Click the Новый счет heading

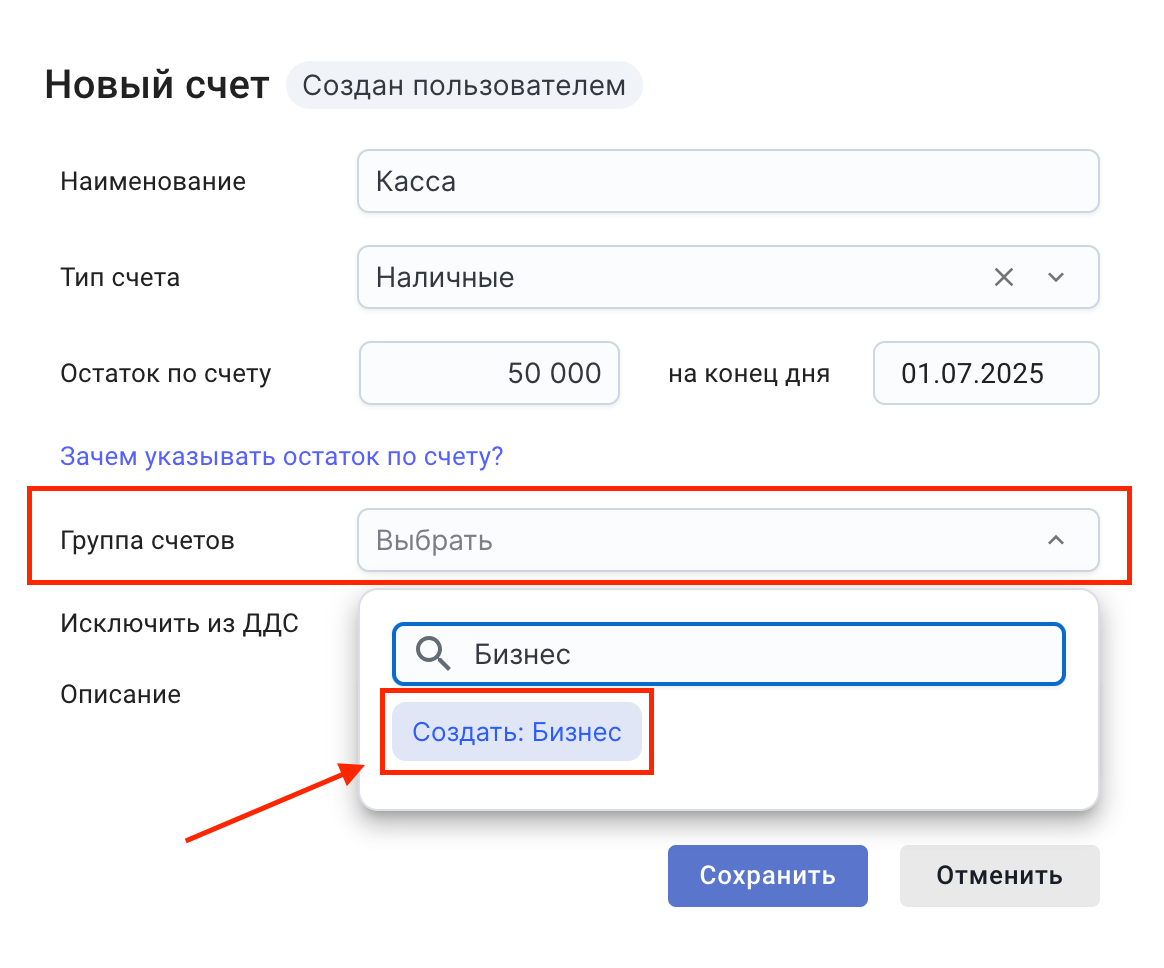157,86
